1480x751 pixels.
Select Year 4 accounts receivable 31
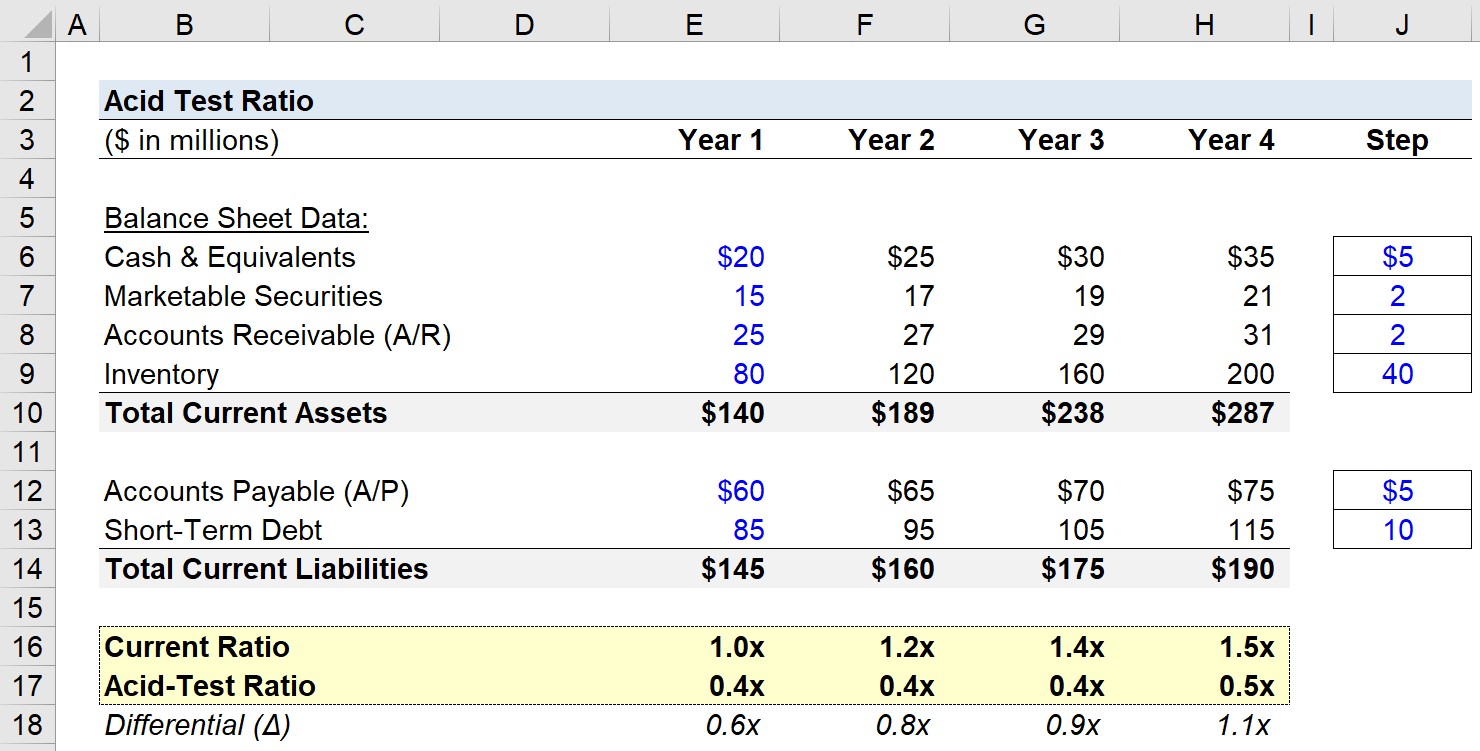1258,335
